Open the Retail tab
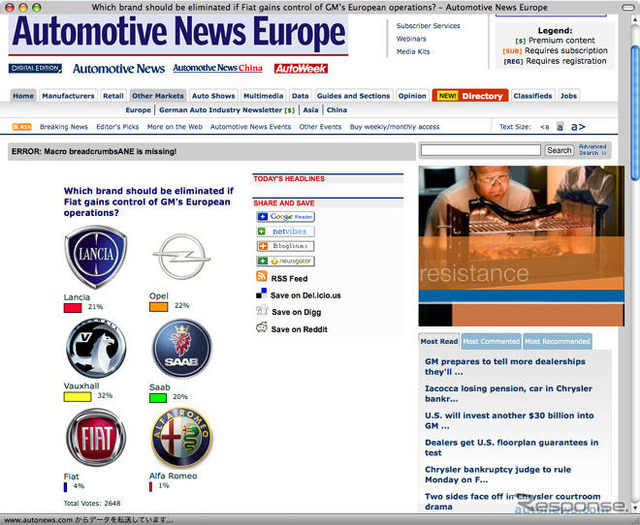 [113, 96]
